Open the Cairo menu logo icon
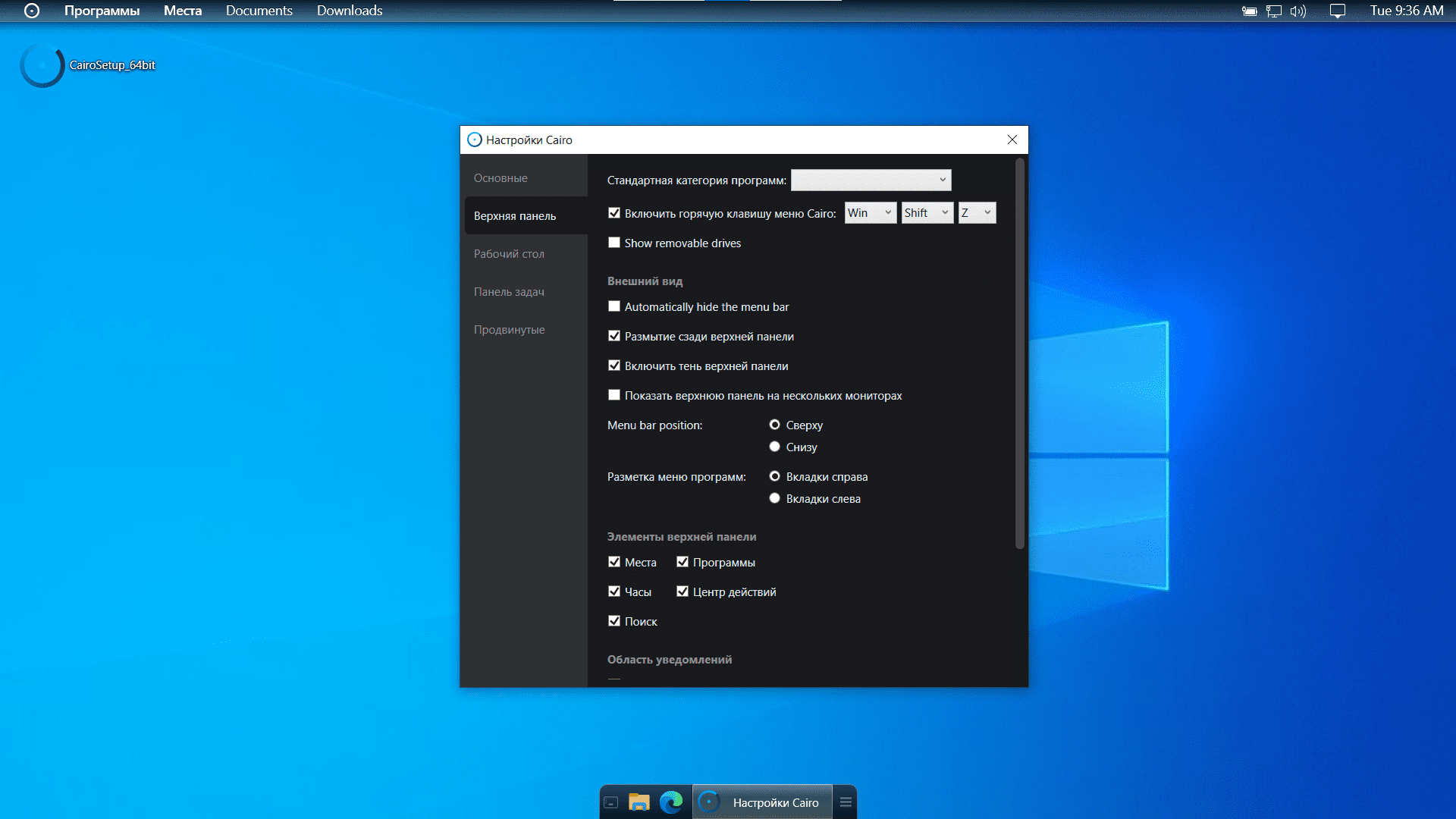The image size is (1456, 819). (31, 11)
